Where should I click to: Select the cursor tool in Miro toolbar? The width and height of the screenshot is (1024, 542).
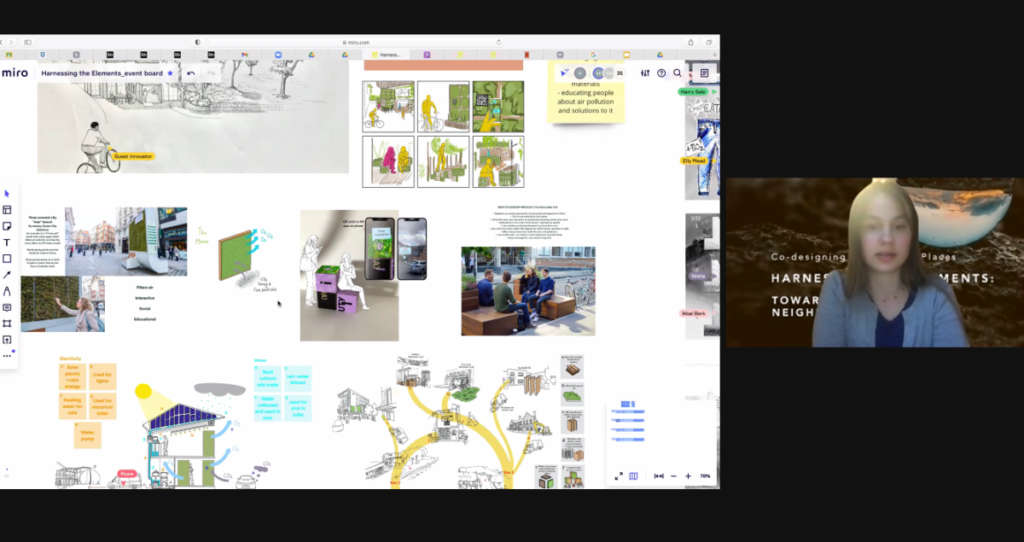point(7,194)
